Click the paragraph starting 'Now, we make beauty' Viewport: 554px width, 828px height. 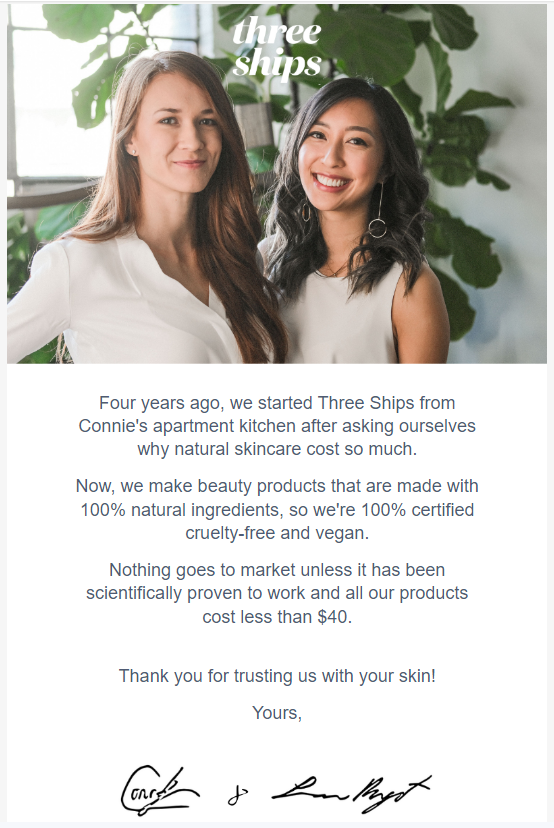pos(277,509)
